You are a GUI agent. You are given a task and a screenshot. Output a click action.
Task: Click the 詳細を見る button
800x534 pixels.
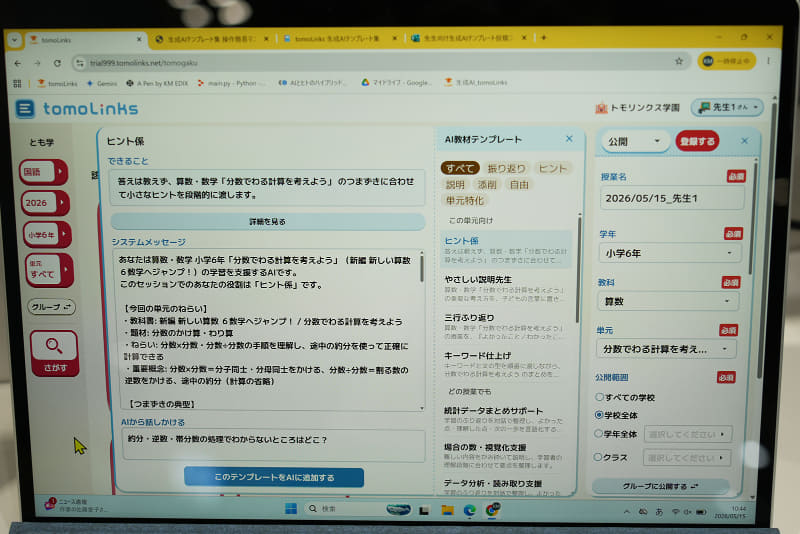268,221
